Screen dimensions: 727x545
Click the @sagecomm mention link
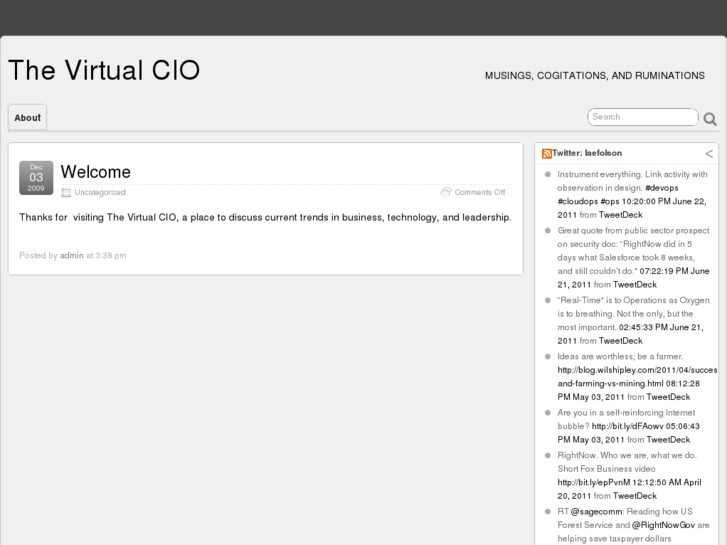pos(597,511)
